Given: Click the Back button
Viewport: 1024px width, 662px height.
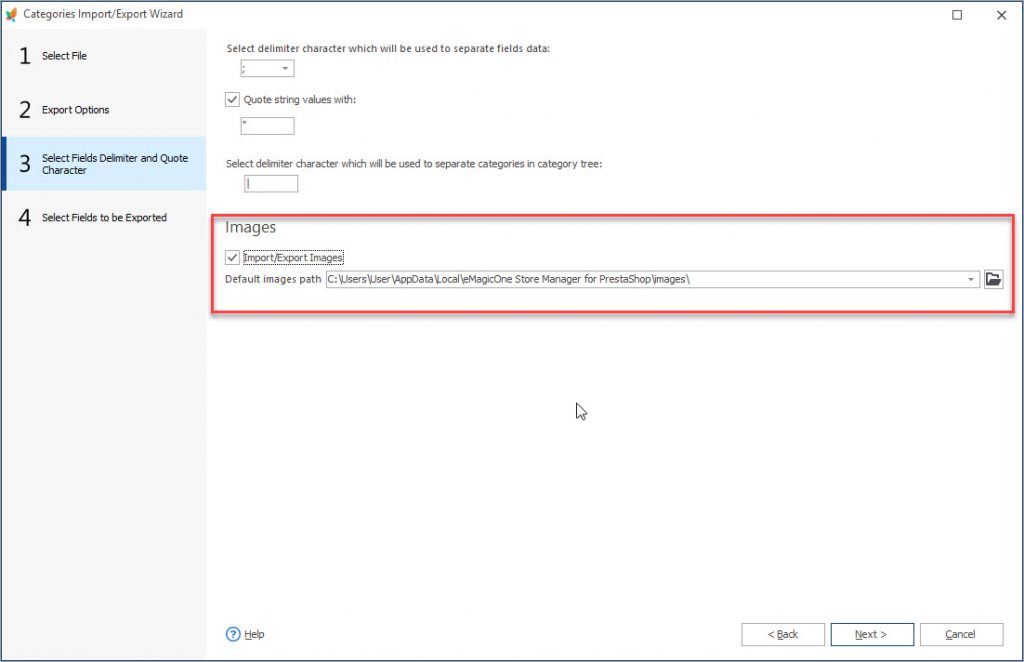Looking at the screenshot, I should coord(783,634).
